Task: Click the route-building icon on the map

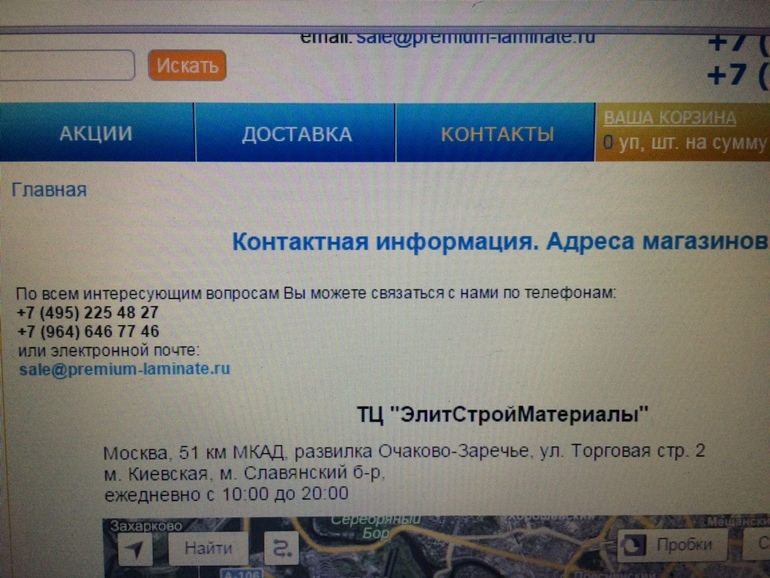Action: coord(281,548)
